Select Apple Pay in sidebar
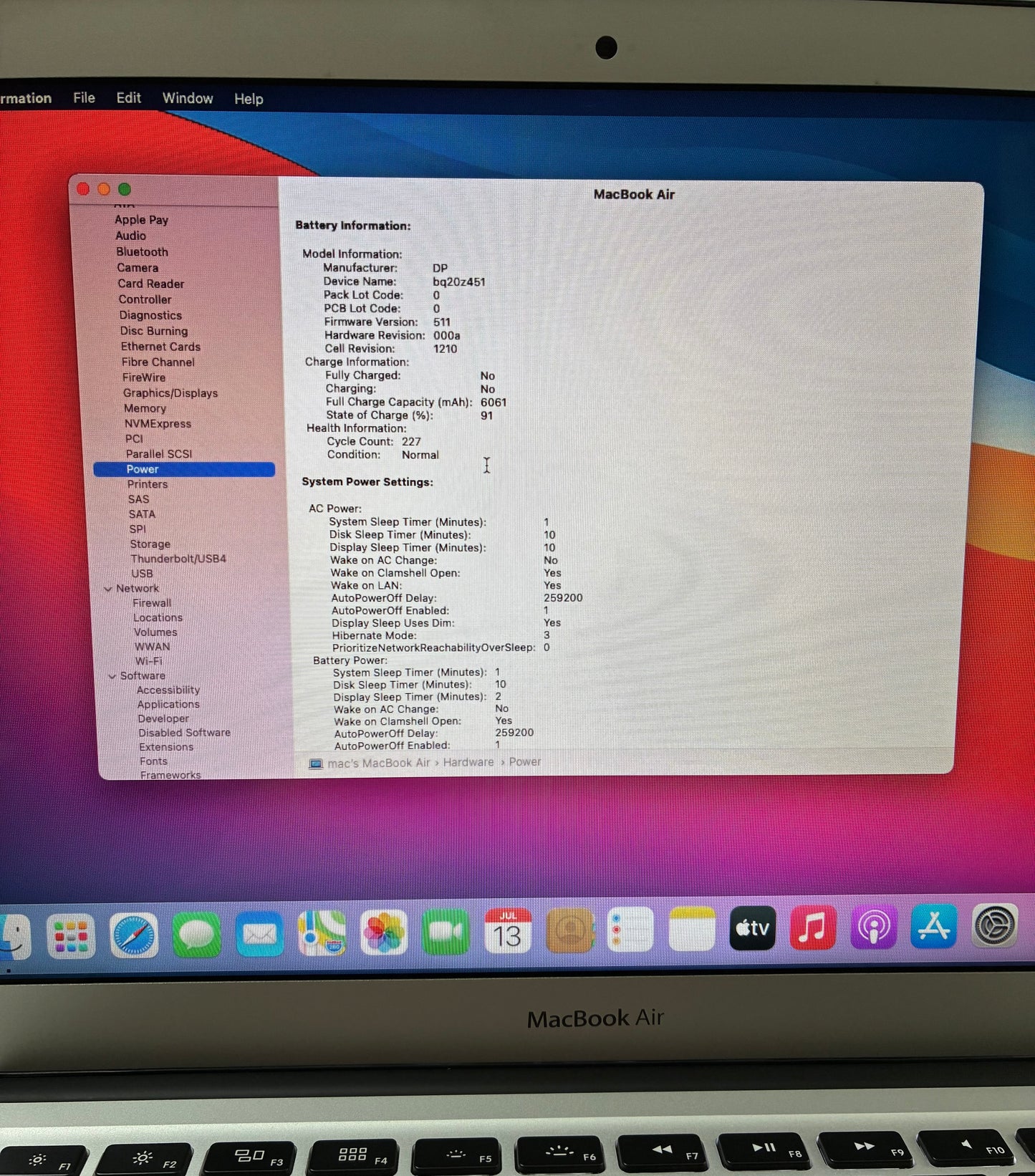The image size is (1035, 1176). 141,220
